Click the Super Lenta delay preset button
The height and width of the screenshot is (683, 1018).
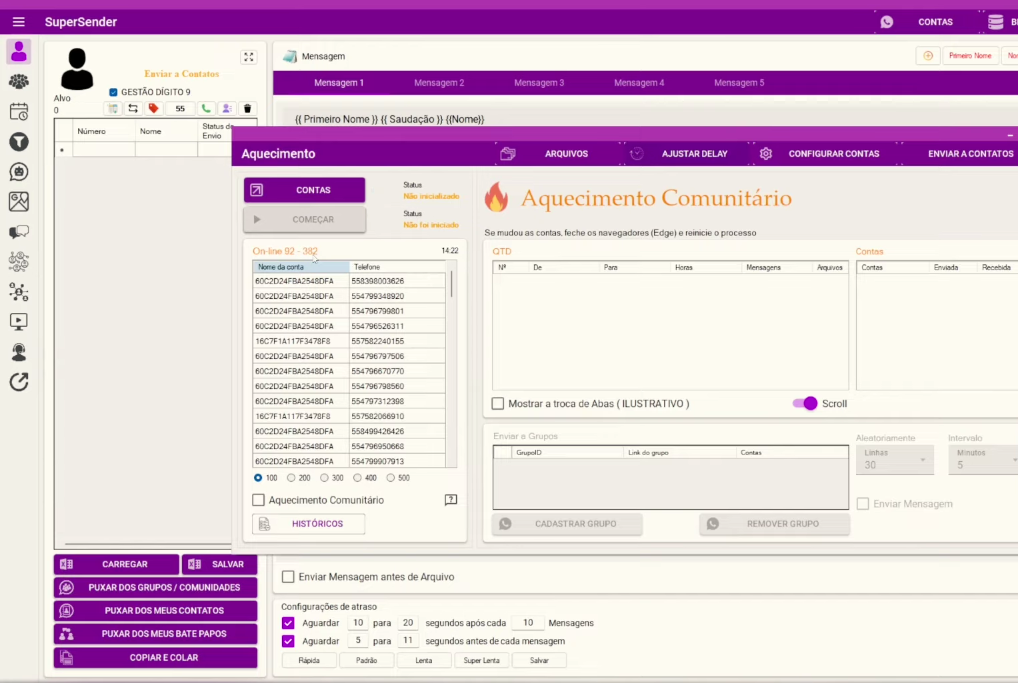(482, 660)
